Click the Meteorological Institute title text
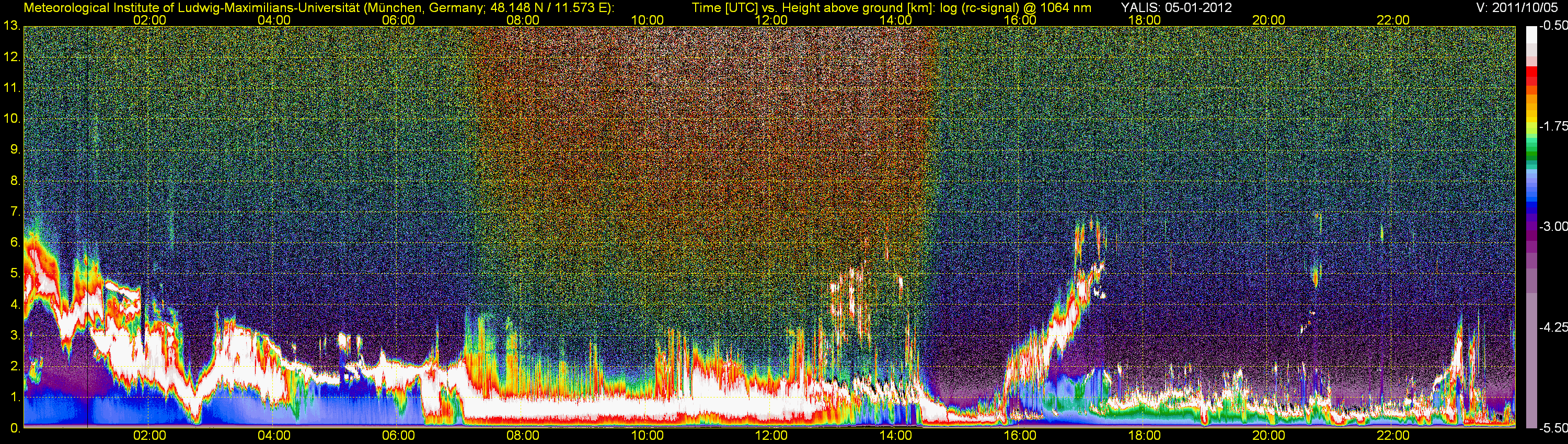 (318, 7)
